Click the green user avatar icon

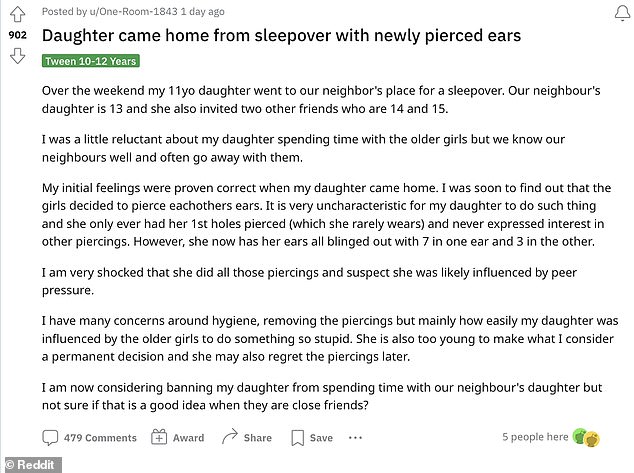(x=580, y=436)
